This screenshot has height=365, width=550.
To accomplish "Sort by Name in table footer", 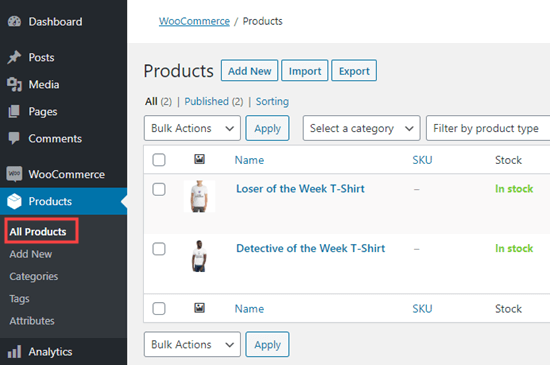I will pos(249,309).
